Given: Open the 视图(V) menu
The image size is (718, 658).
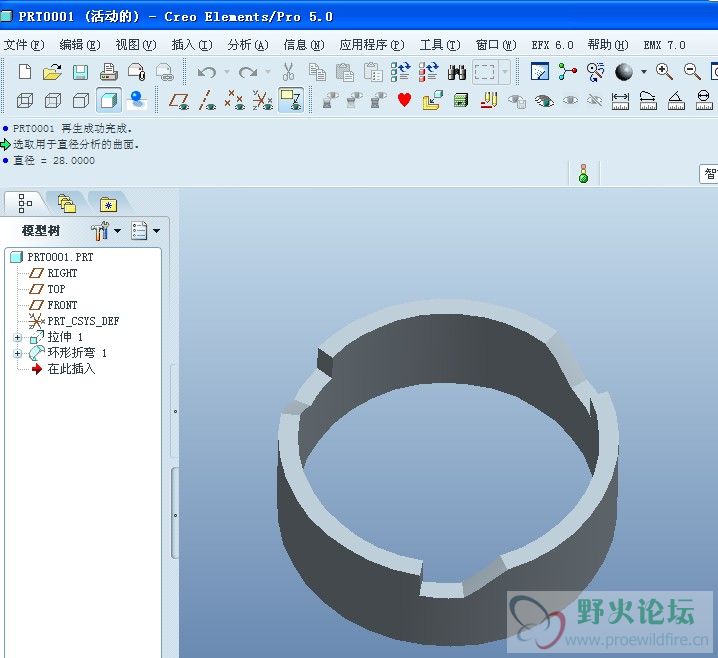Looking at the screenshot, I should [x=136, y=45].
